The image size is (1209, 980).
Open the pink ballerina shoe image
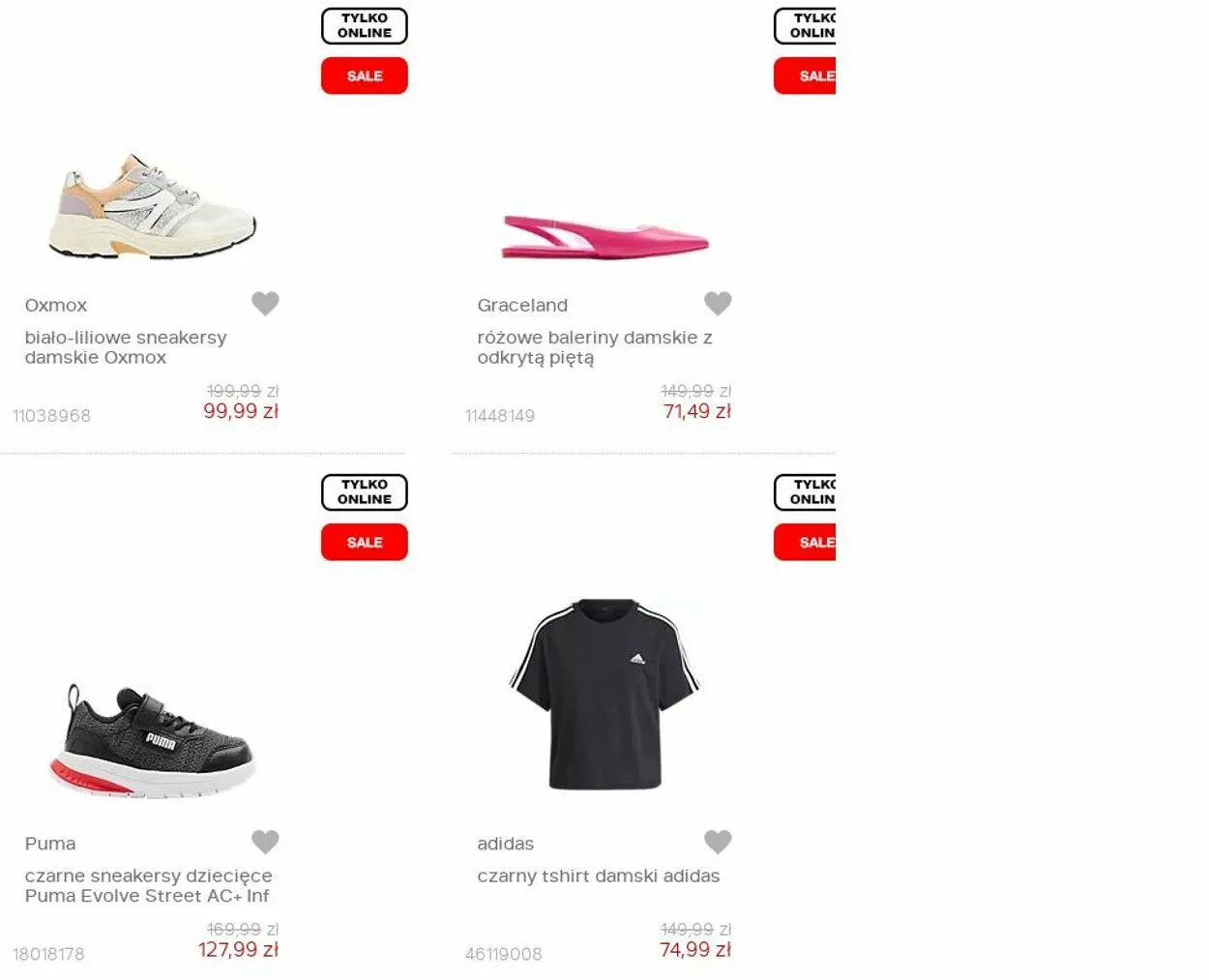pos(605,236)
